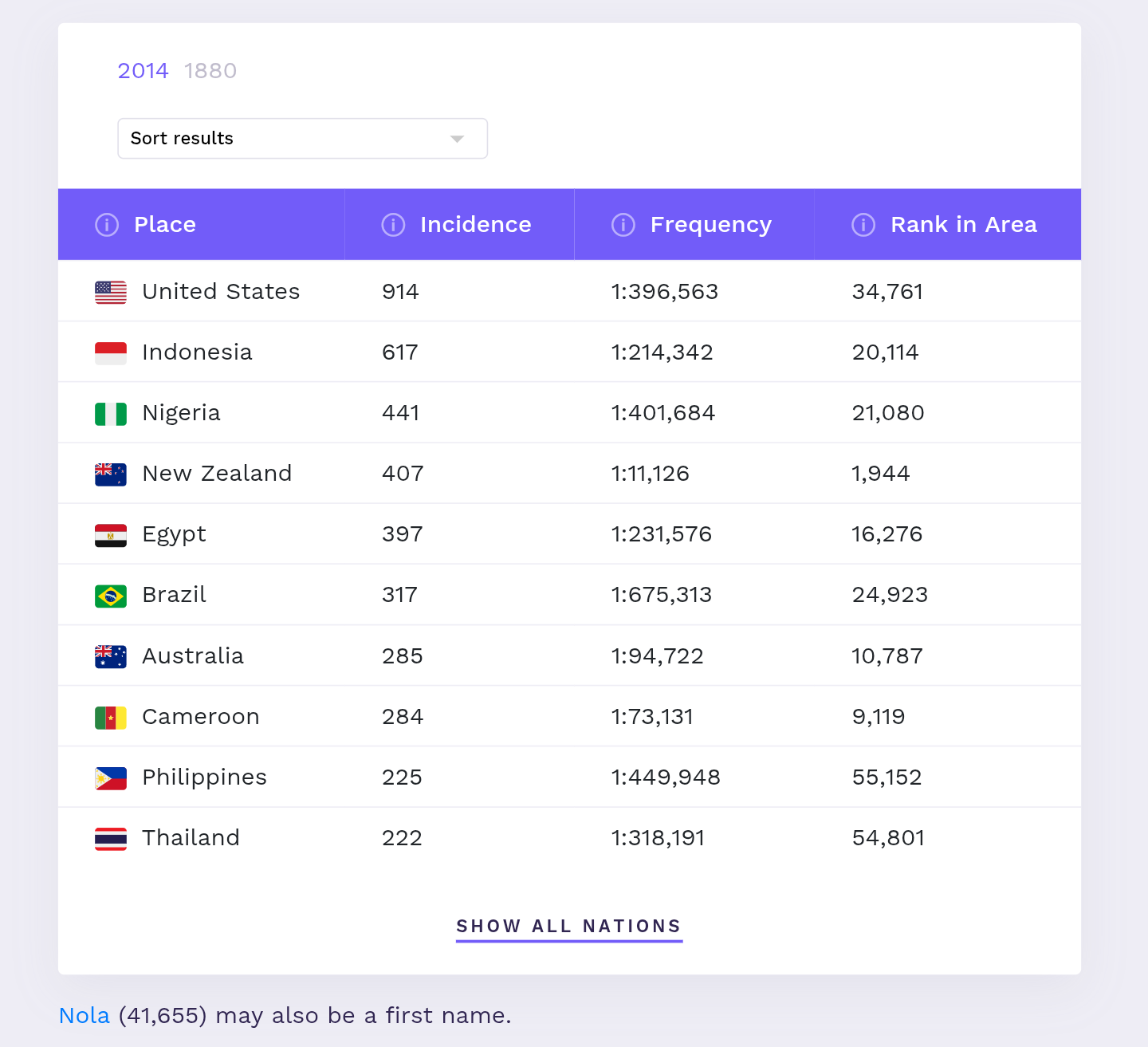Click the Indonesia flag icon
Viewport: 1148px width, 1047px height.
(111, 353)
